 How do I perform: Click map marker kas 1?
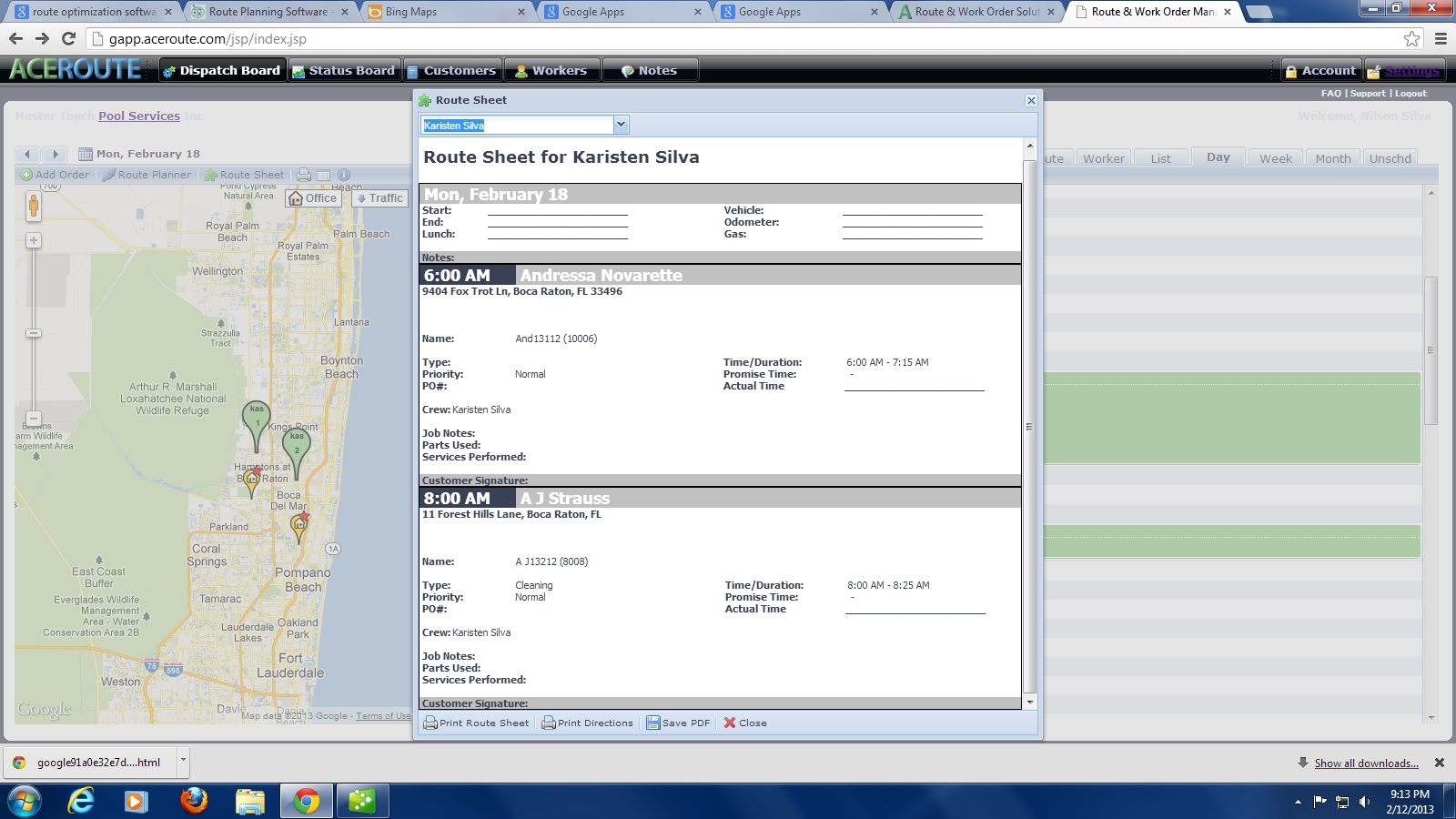[257, 424]
